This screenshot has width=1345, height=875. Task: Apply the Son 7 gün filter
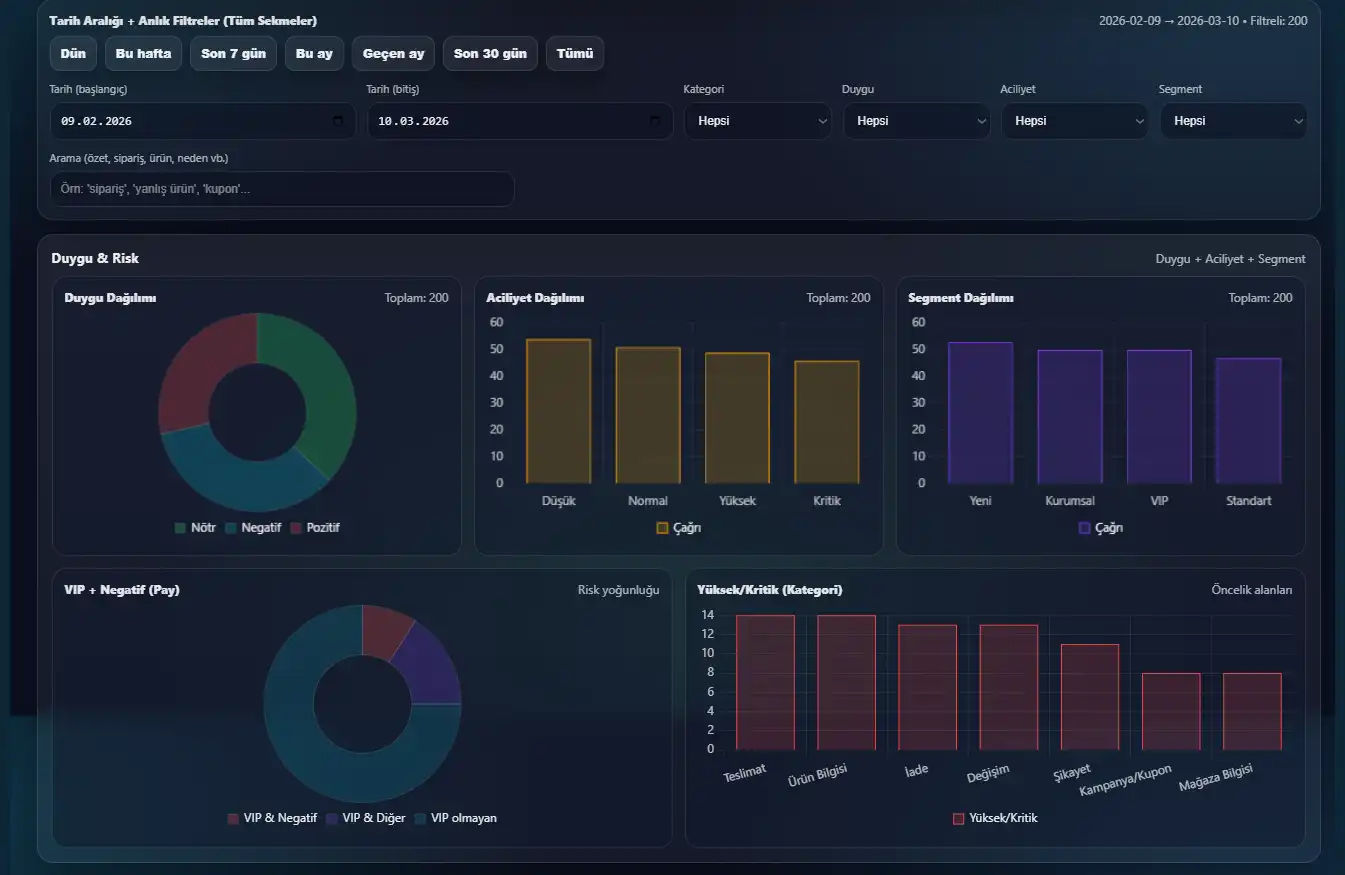233,54
